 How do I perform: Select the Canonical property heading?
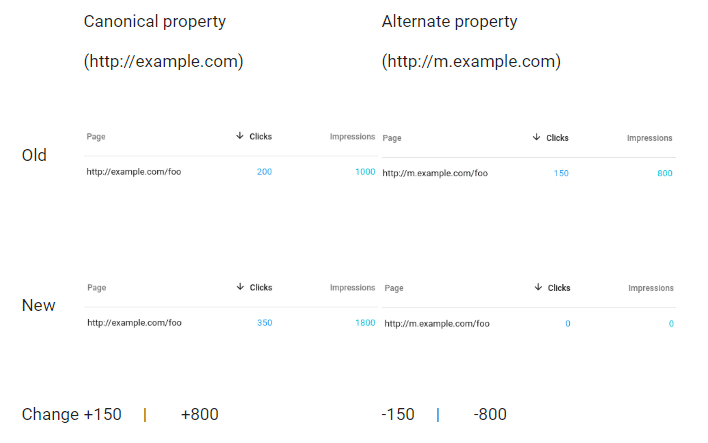155,22
